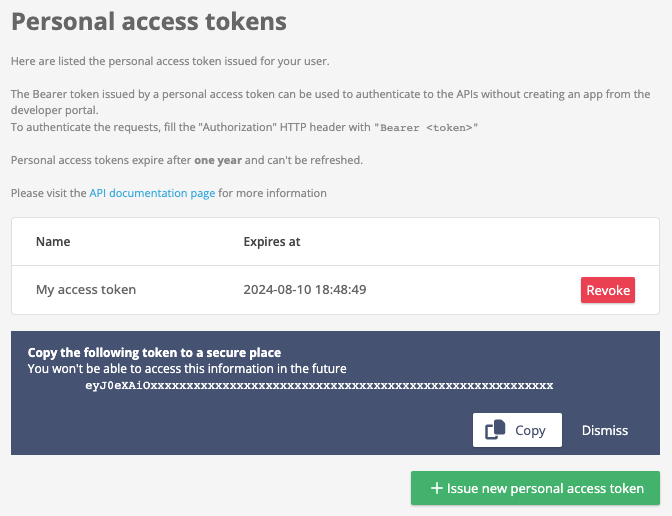Click the Copy the following token heading

[154, 353]
